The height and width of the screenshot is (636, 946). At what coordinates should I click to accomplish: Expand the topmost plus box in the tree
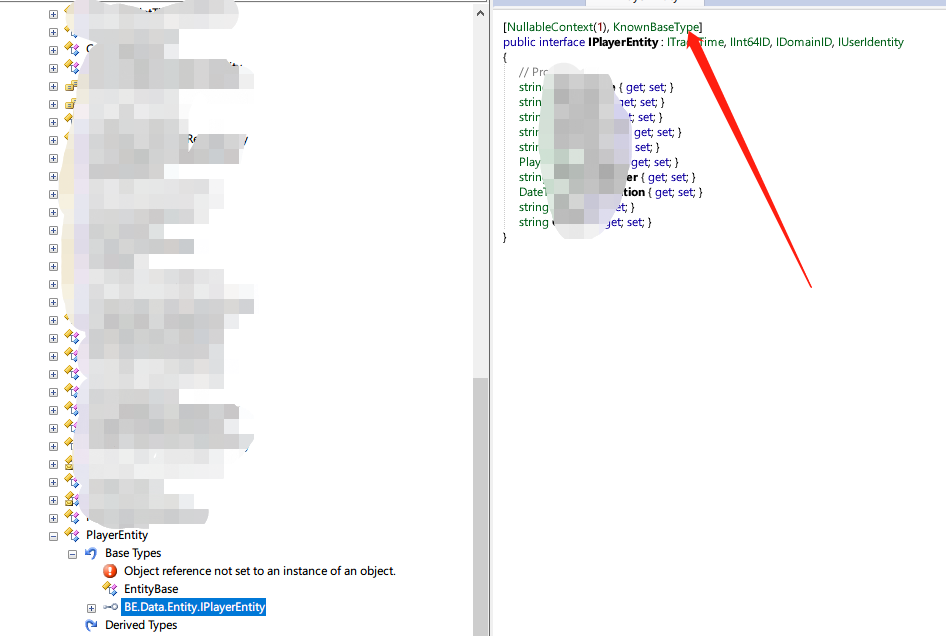52,13
